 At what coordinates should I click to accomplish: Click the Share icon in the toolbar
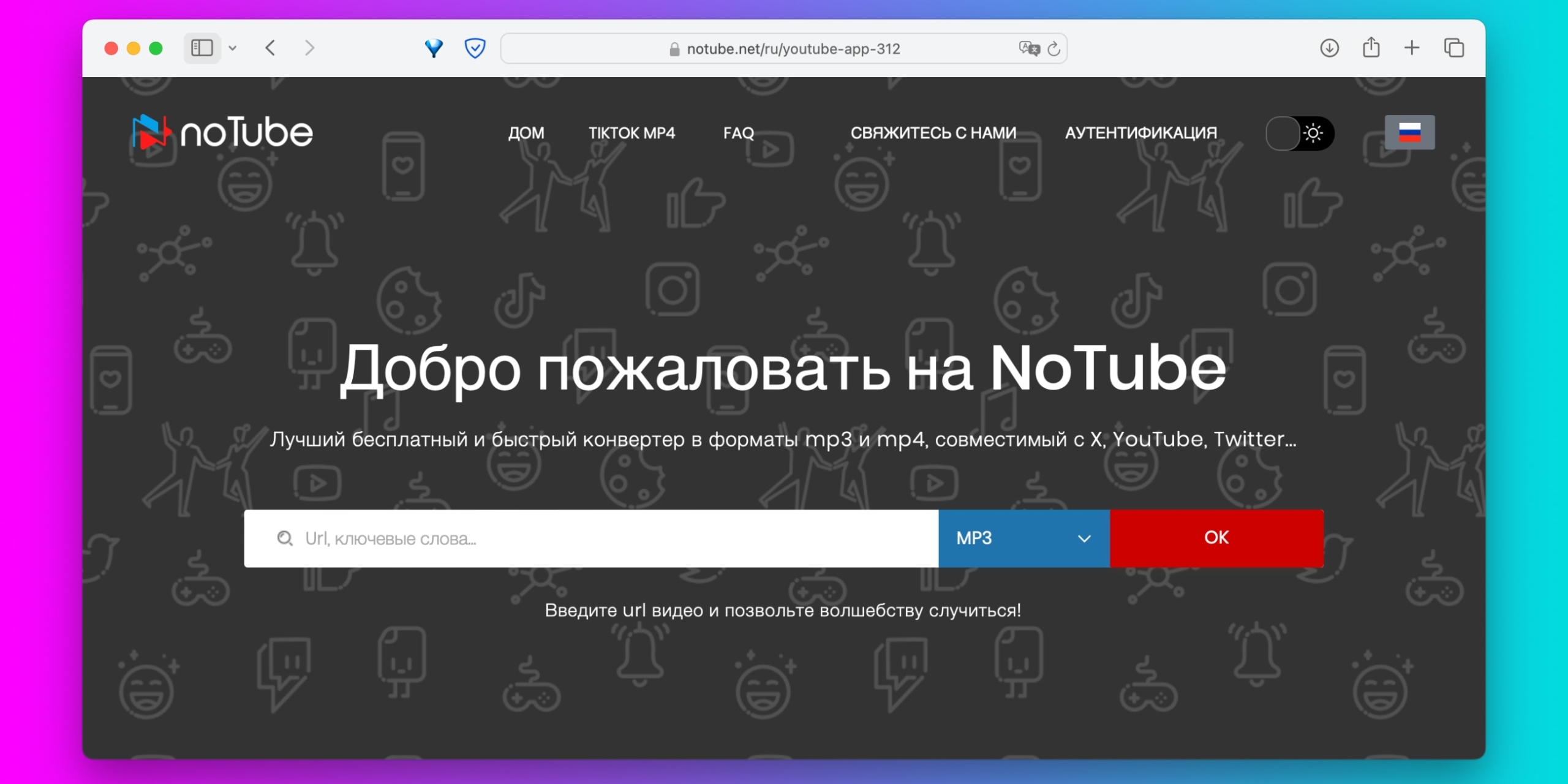tap(1371, 48)
